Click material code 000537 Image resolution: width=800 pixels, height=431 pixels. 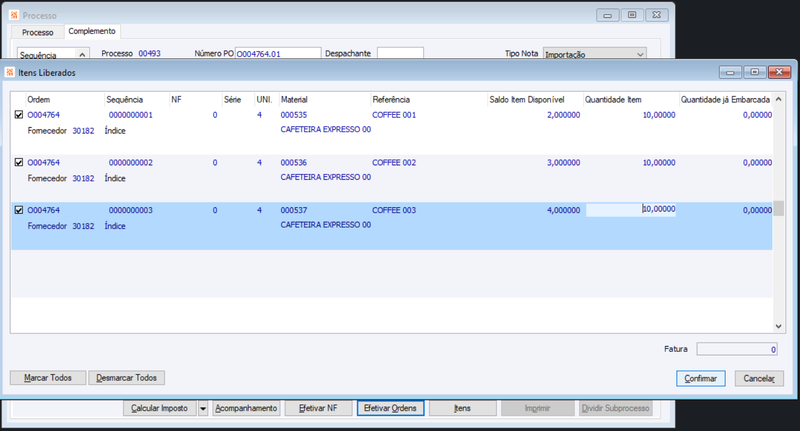coord(294,210)
